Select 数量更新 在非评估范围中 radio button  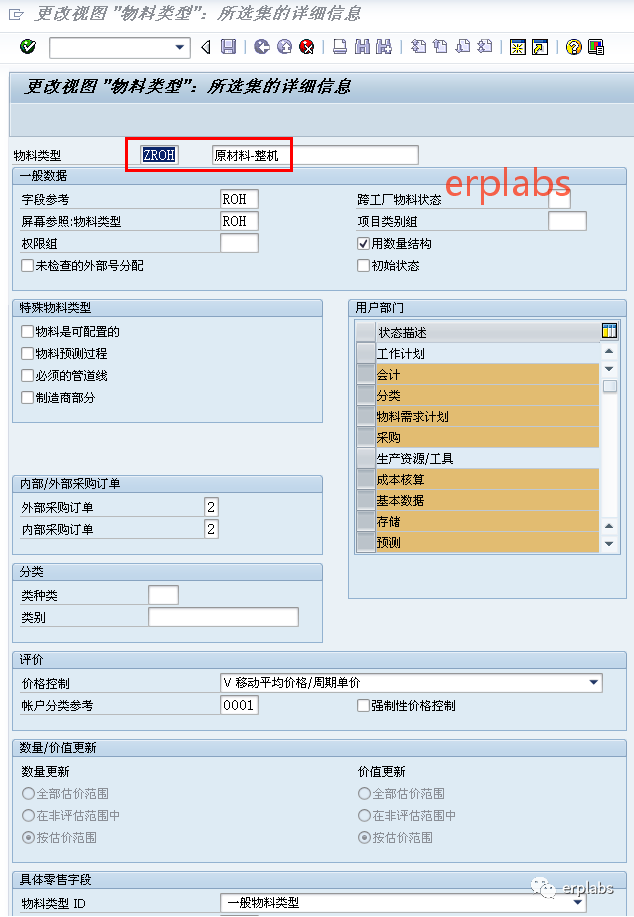tap(28, 815)
